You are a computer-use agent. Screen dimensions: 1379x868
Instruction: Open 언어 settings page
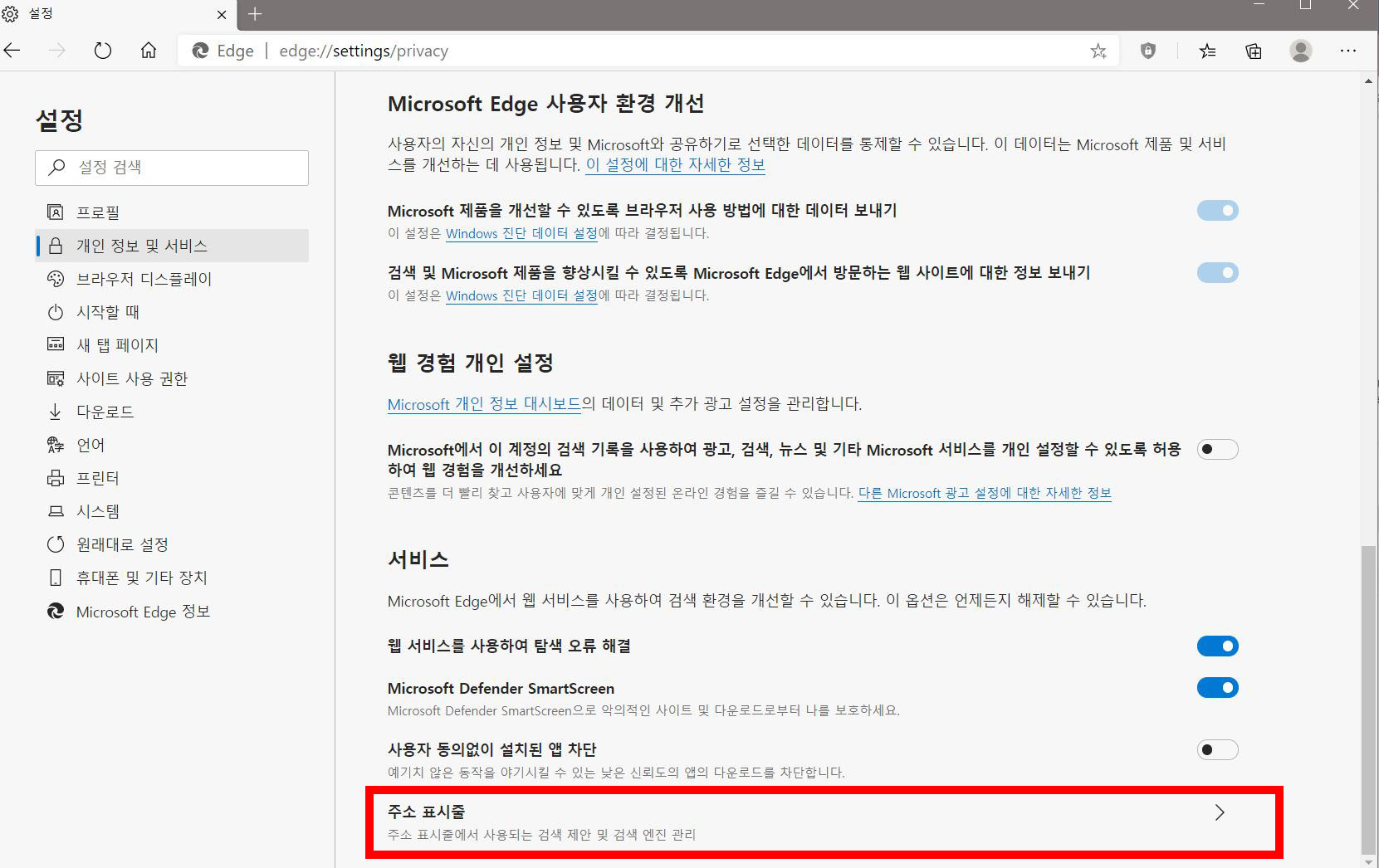pyautogui.click(x=172, y=445)
